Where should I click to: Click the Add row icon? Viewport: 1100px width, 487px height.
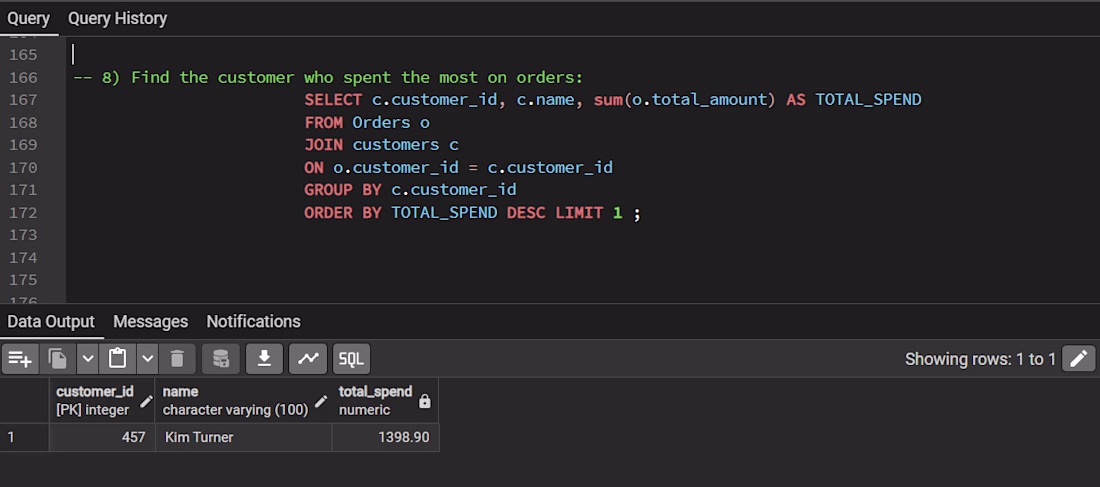(20, 359)
